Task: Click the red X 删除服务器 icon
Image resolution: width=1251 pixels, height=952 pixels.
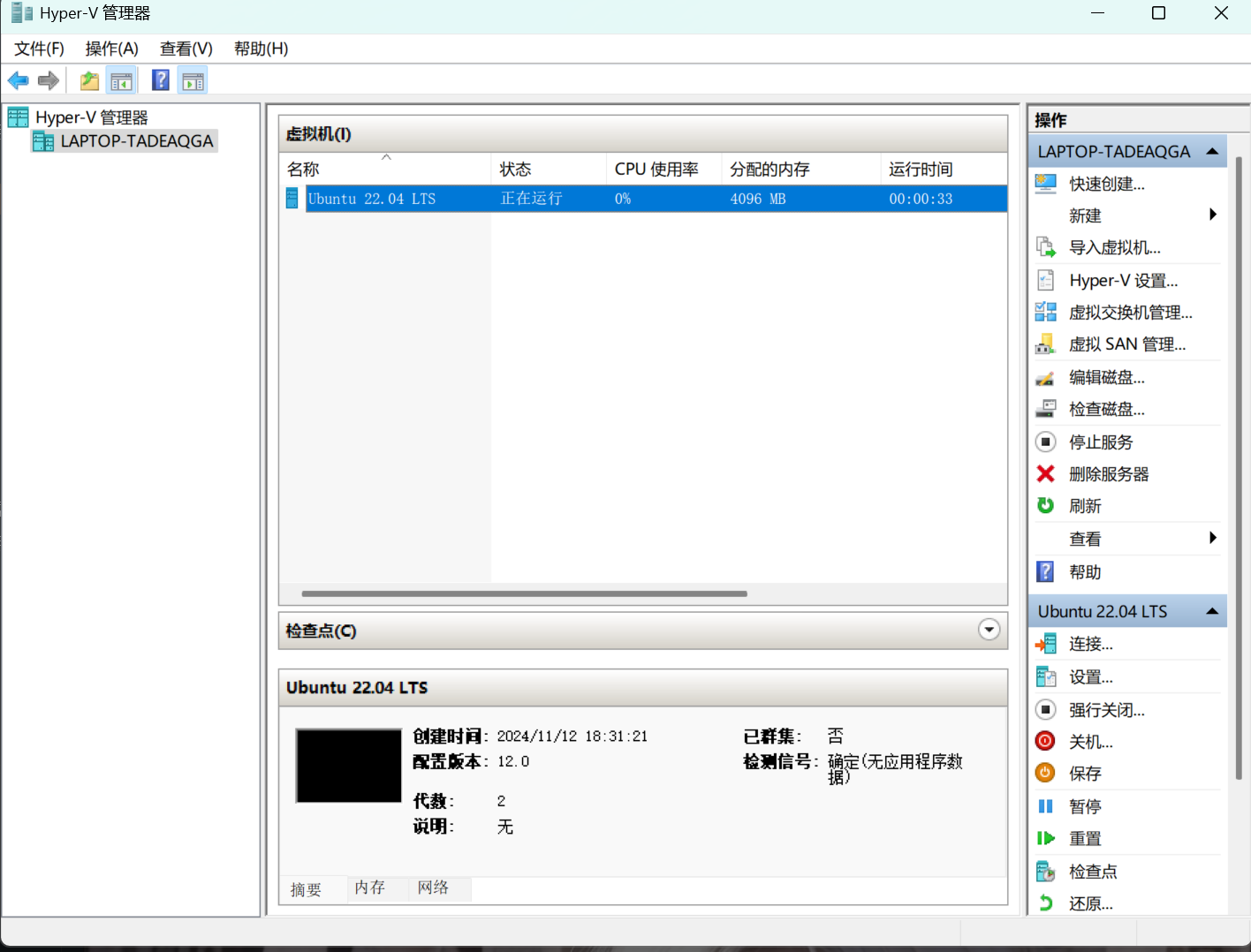Action: point(1045,474)
